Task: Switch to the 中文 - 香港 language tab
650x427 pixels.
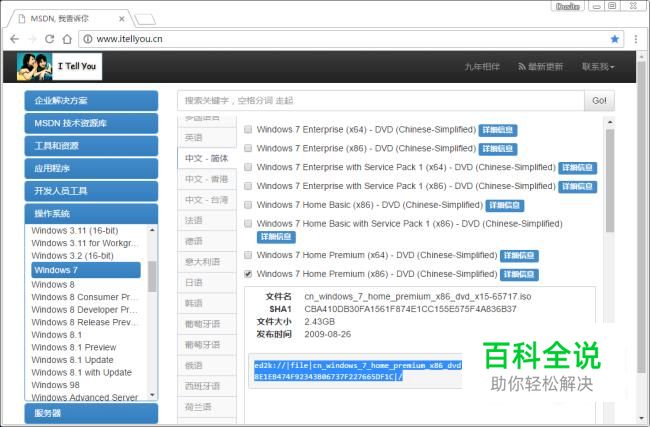Action: [206, 179]
